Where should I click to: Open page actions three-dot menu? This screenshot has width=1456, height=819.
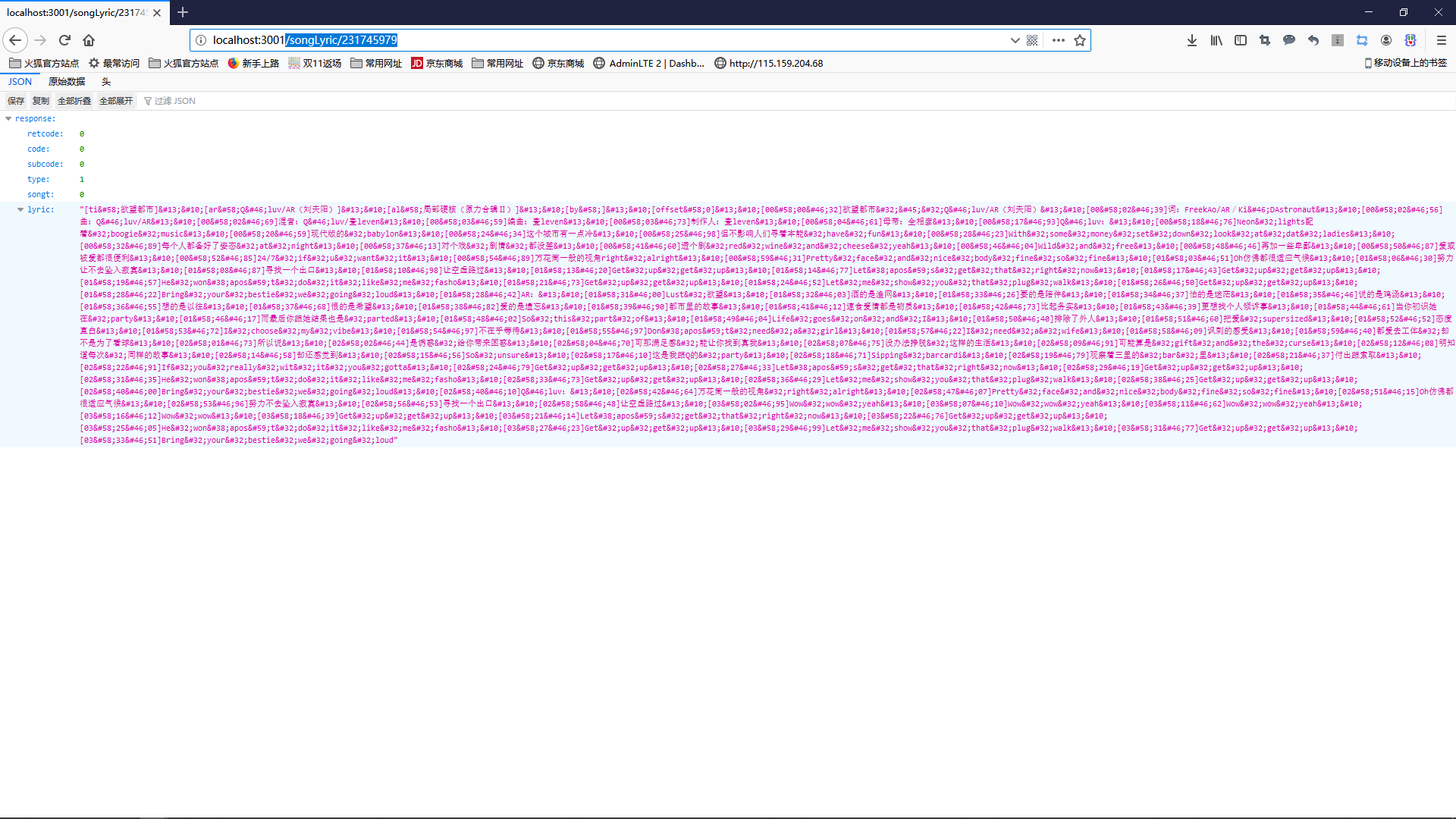pyautogui.click(x=1059, y=40)
